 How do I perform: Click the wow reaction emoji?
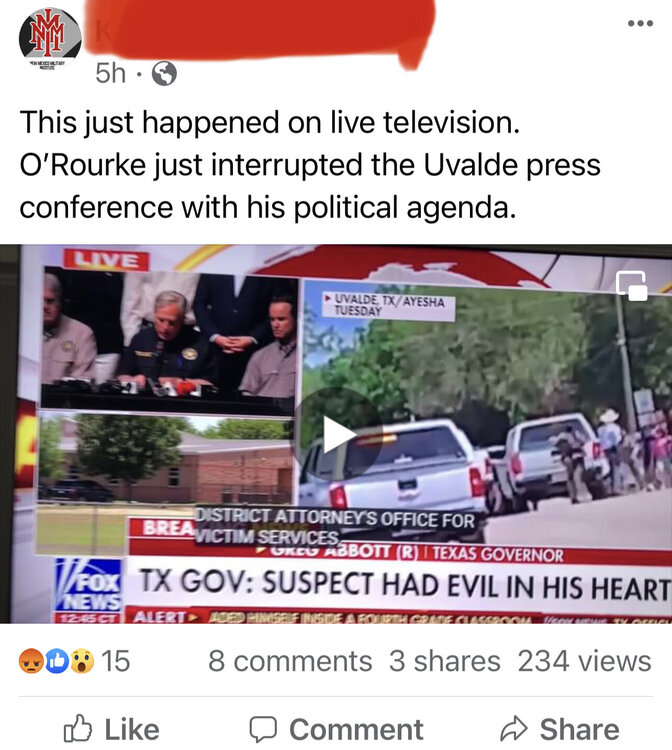[82, 661]
